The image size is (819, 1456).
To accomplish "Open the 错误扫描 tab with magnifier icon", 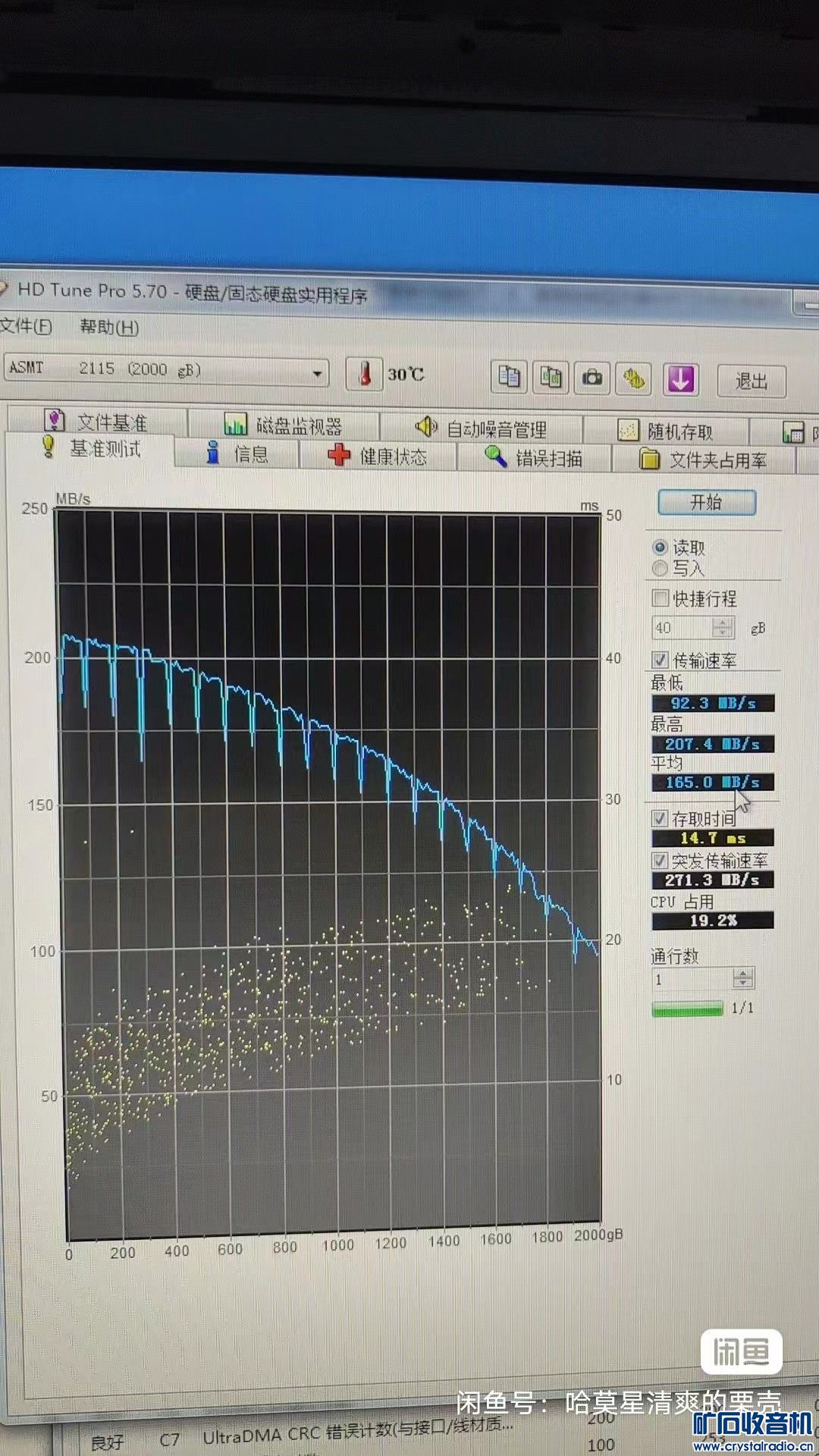I will click(x=534, y=457).
